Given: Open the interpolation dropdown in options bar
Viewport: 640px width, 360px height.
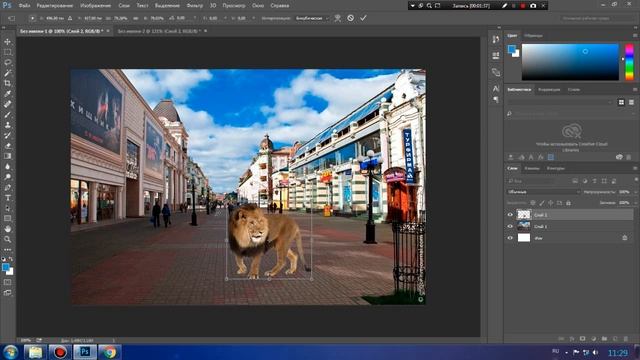Looking at the screenshot, I should click(x=312, y=18).
